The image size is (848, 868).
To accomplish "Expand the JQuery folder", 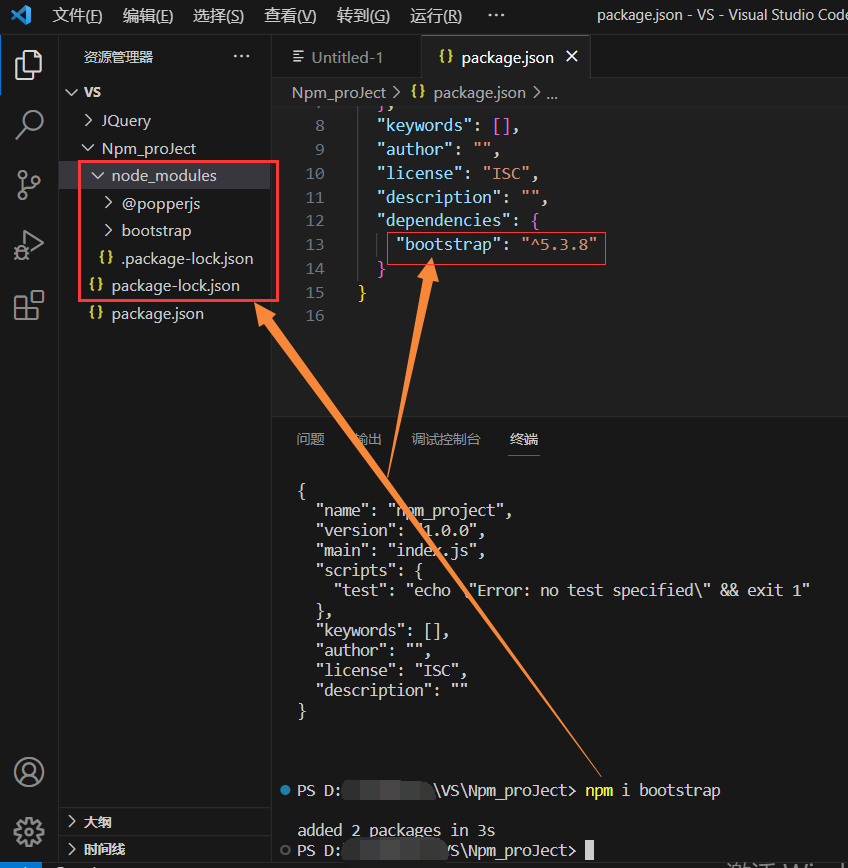I will pos(89,120).
